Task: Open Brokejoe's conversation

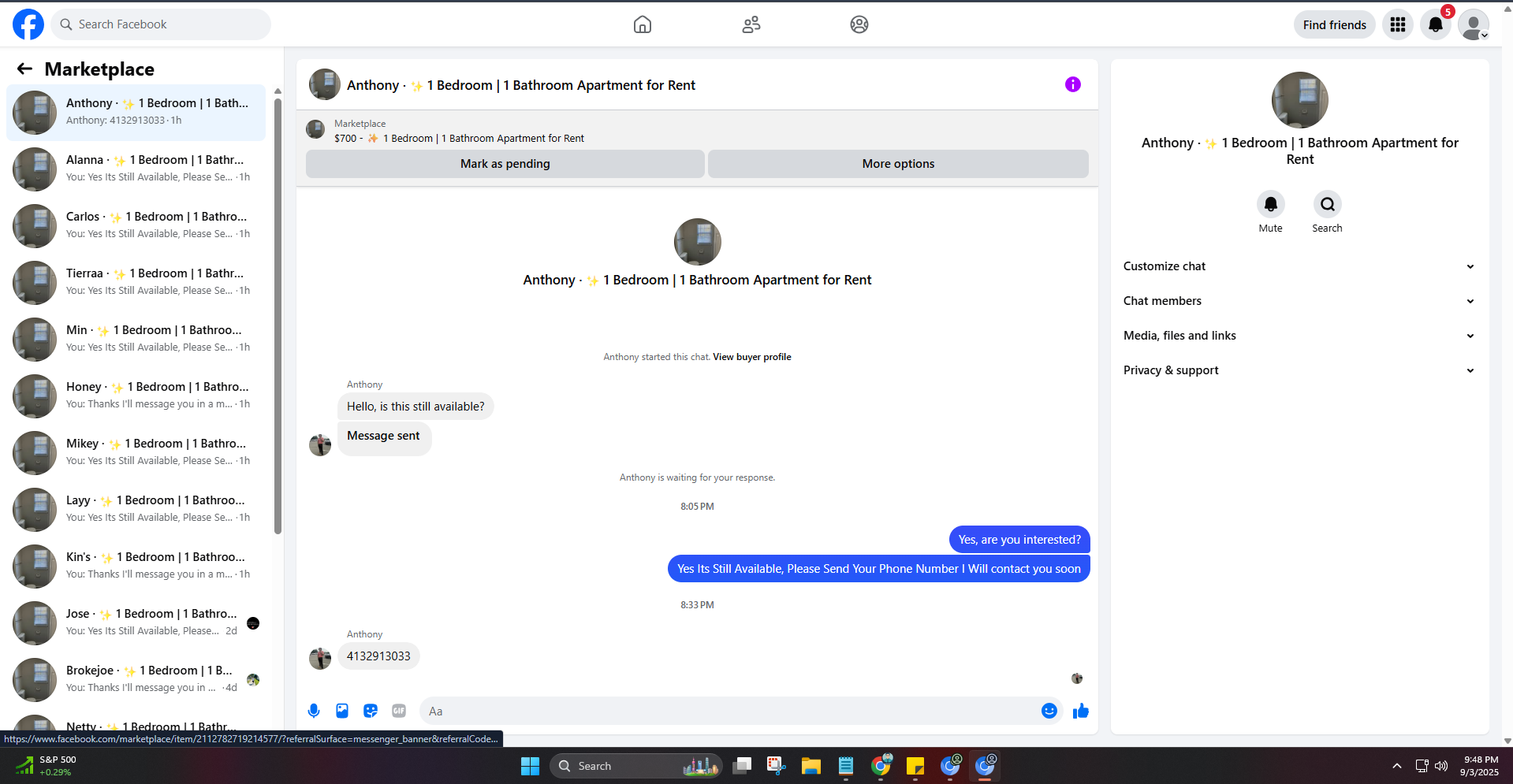Action: [136, 680]
